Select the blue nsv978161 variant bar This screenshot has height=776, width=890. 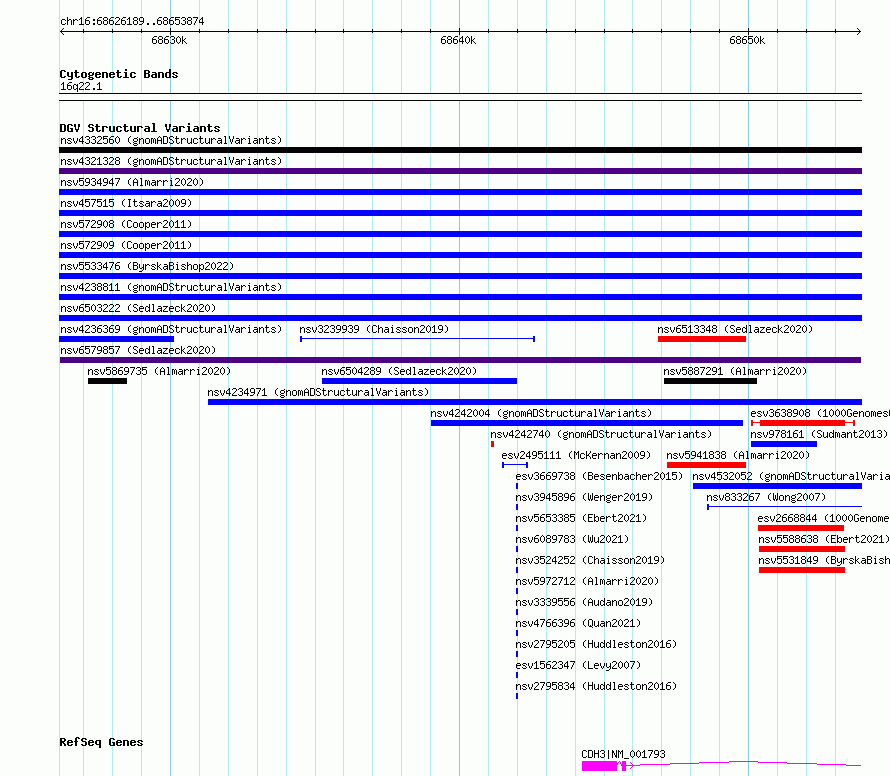pyautogui.click(x=784, y=444)
